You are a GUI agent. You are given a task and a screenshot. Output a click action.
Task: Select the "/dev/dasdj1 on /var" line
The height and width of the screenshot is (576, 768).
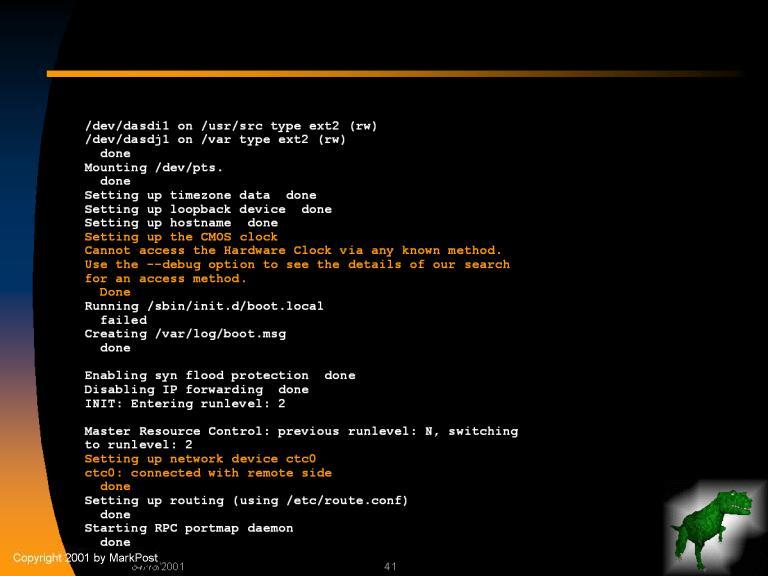(215, 140)
